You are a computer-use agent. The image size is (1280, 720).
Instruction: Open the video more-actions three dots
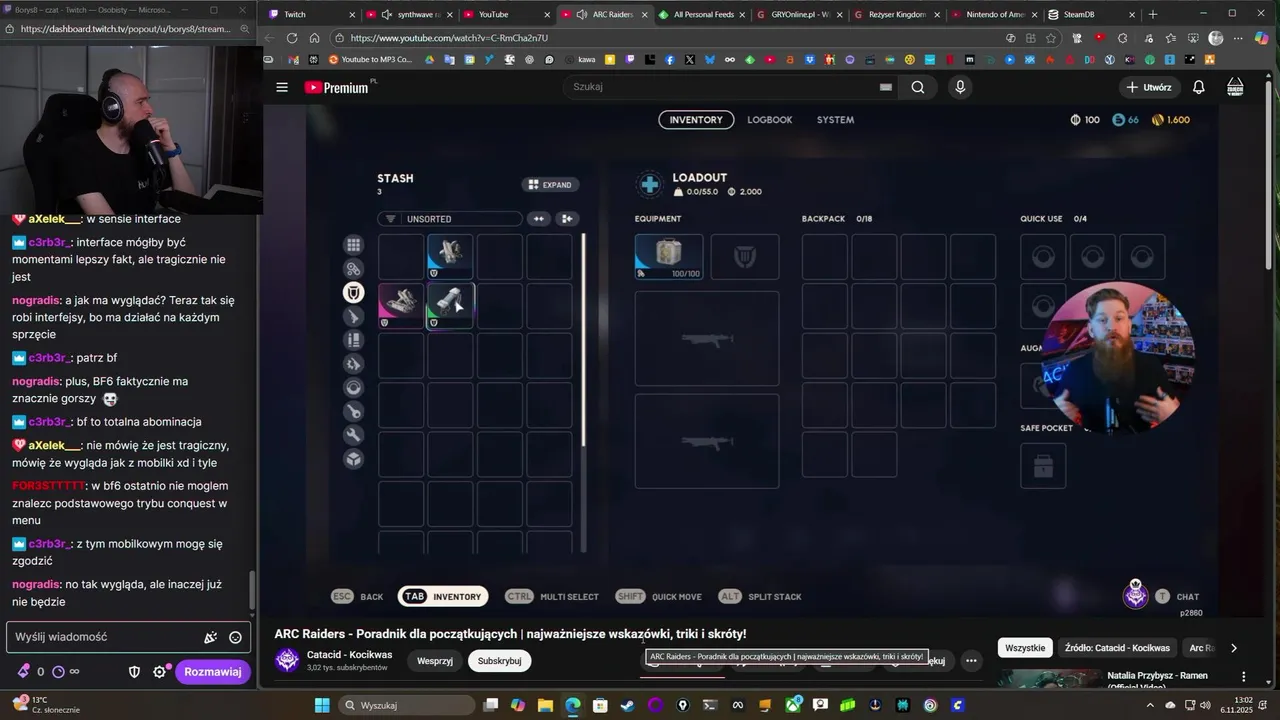point(971,661)
